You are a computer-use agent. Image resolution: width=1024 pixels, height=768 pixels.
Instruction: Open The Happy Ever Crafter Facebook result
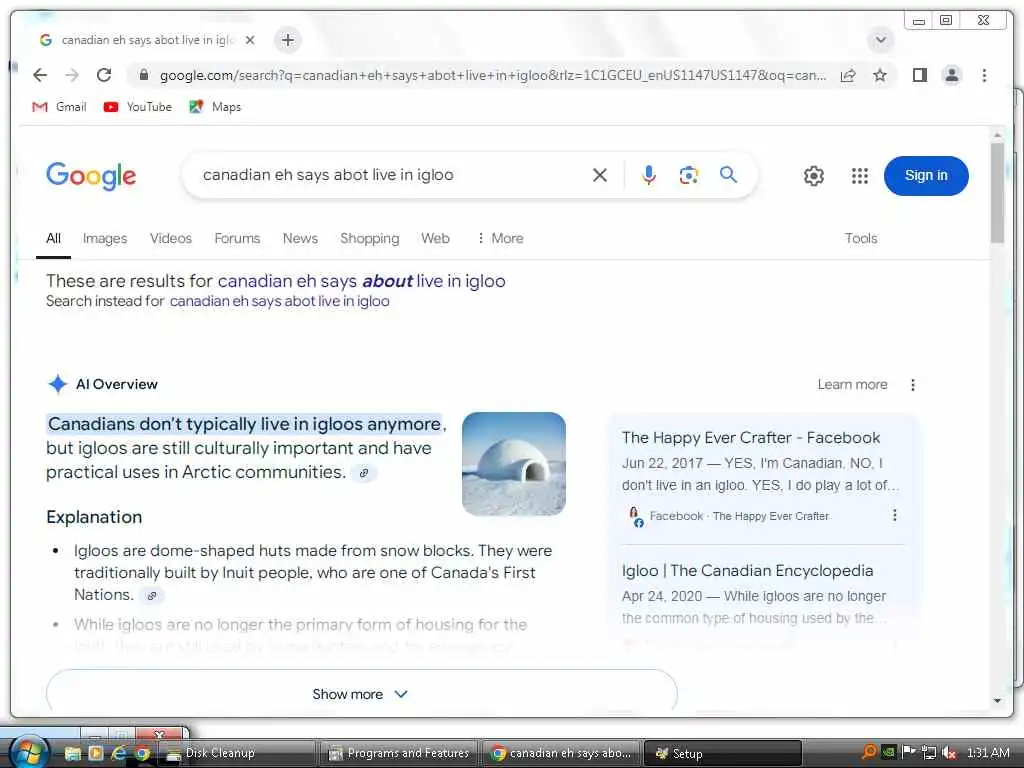pyautogui.click(x=750, y=438)
